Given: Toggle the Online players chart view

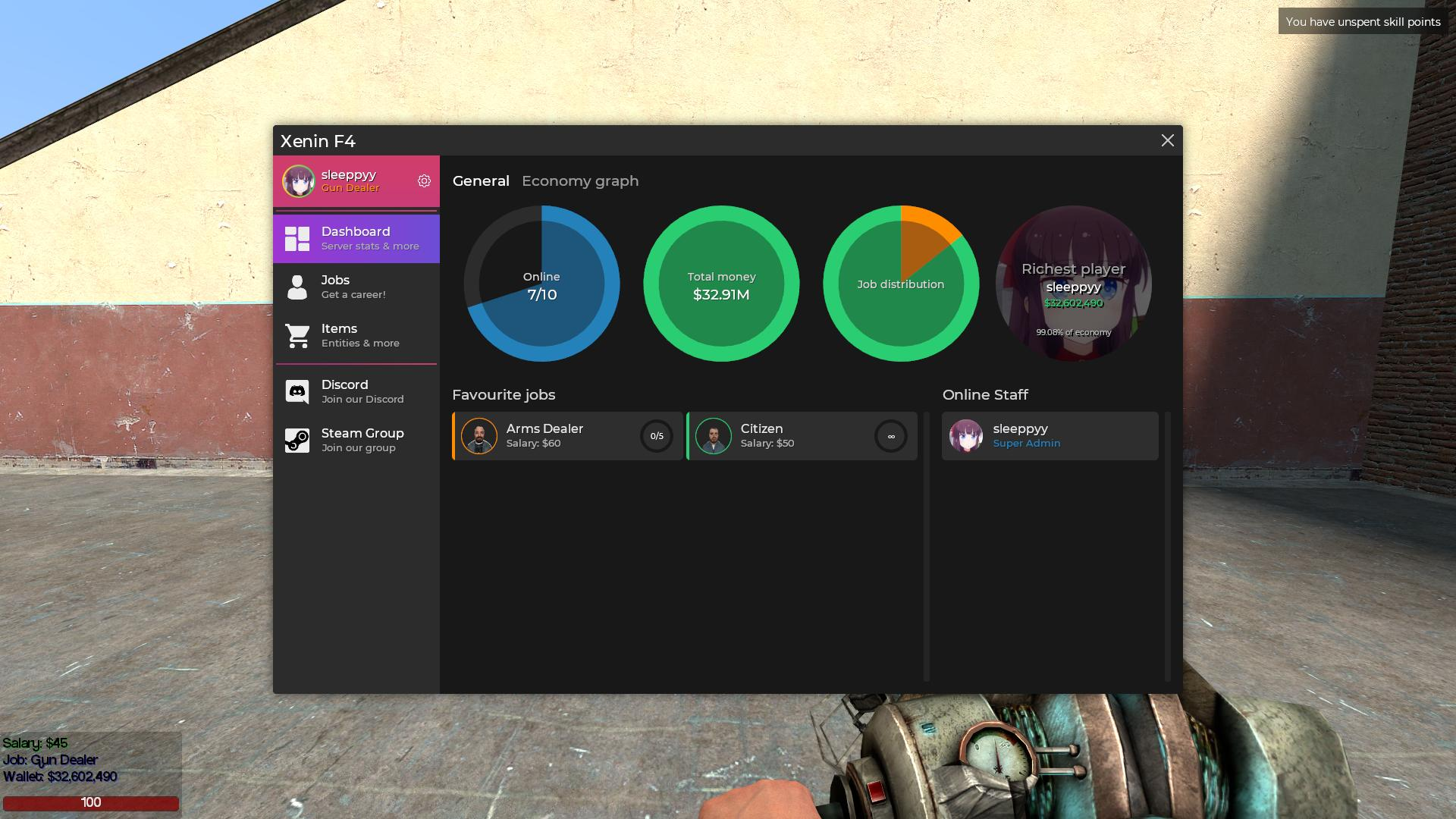Looking at the screenshot, I should (541, 283).
